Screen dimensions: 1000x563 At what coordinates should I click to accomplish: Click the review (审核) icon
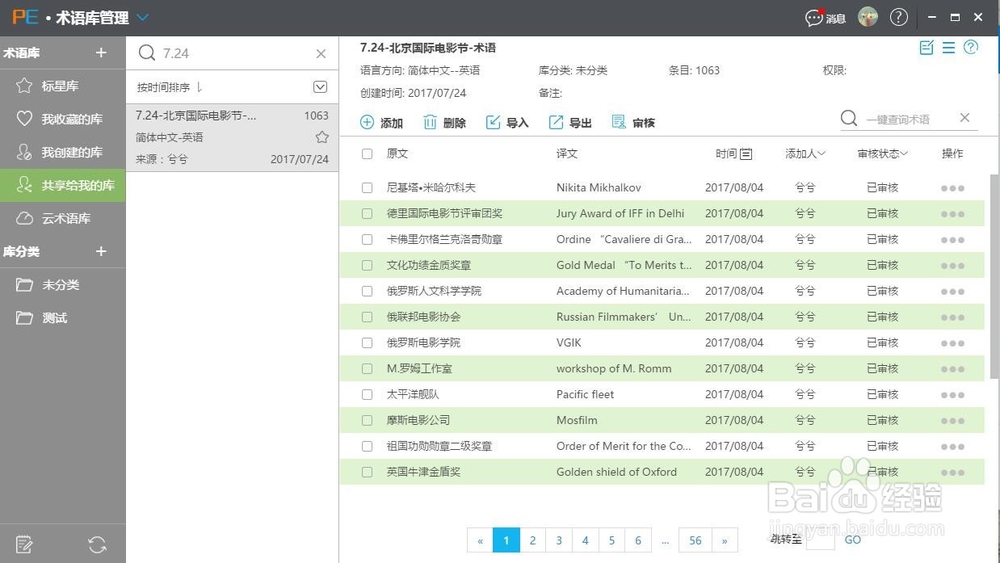[x=618, y=122]
